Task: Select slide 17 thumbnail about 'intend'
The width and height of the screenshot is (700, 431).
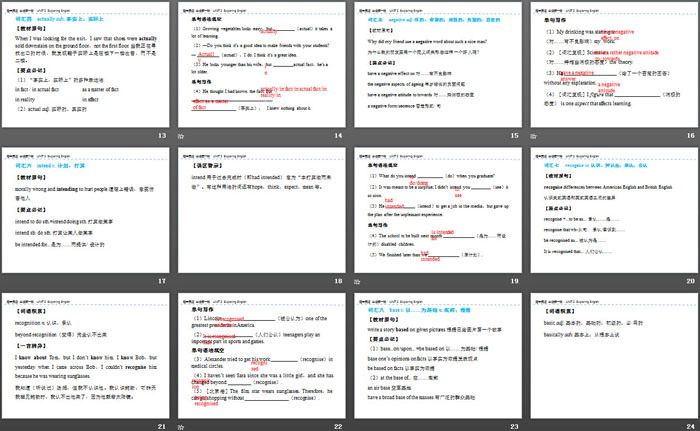Action: pyautogui.click(x=86, y=210)
